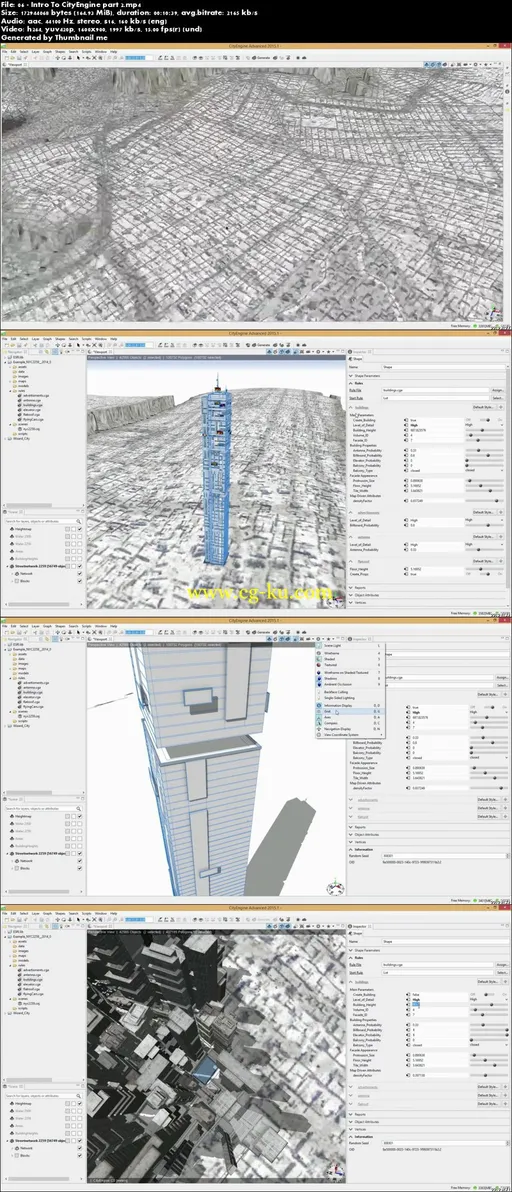This screenshot has width=512, height=1192.
Task: Toggle Heightmap layer visibility in full-skyscraper frame
Action: click(80, 529)
